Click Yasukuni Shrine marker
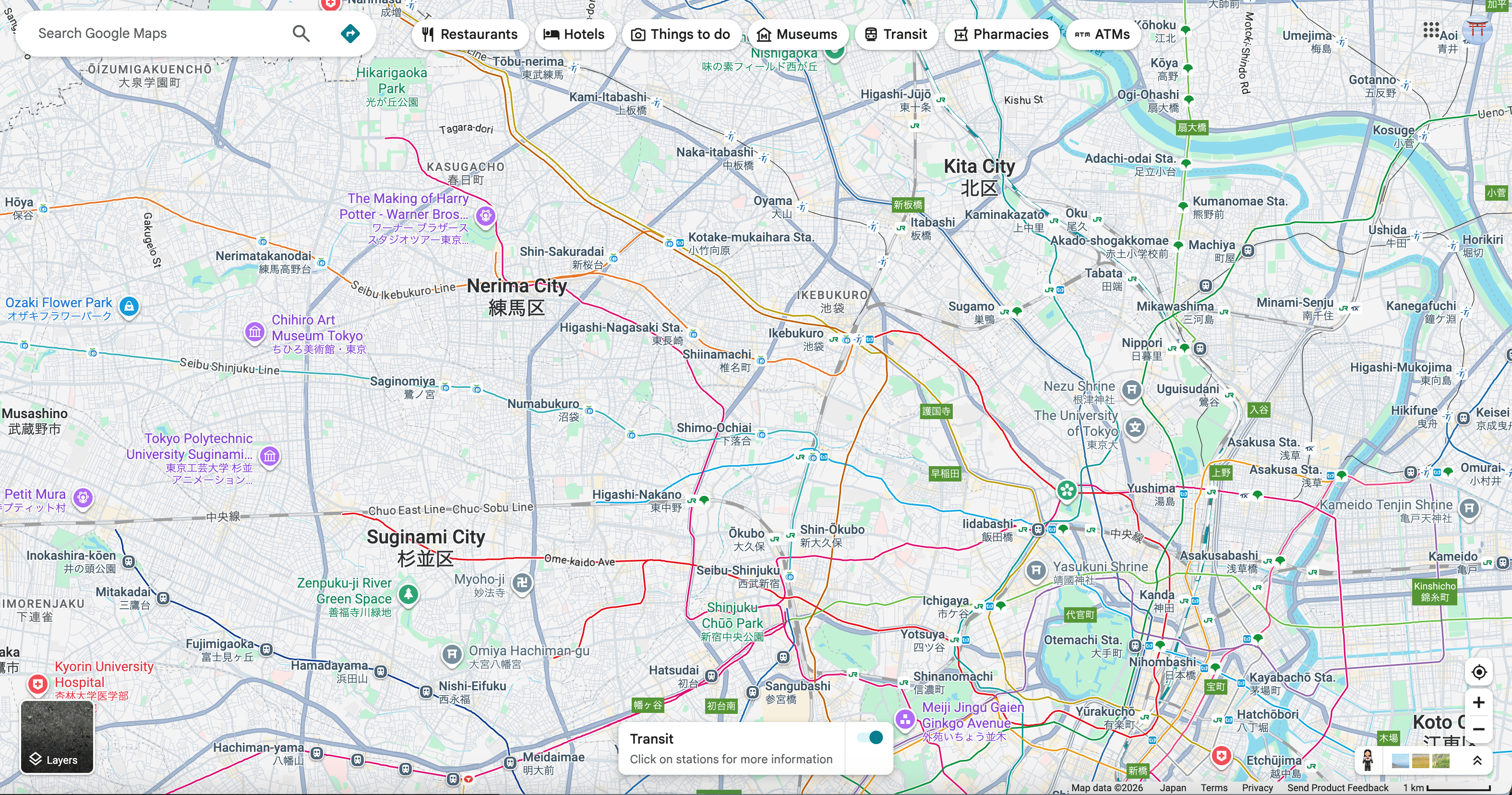 1036,570
